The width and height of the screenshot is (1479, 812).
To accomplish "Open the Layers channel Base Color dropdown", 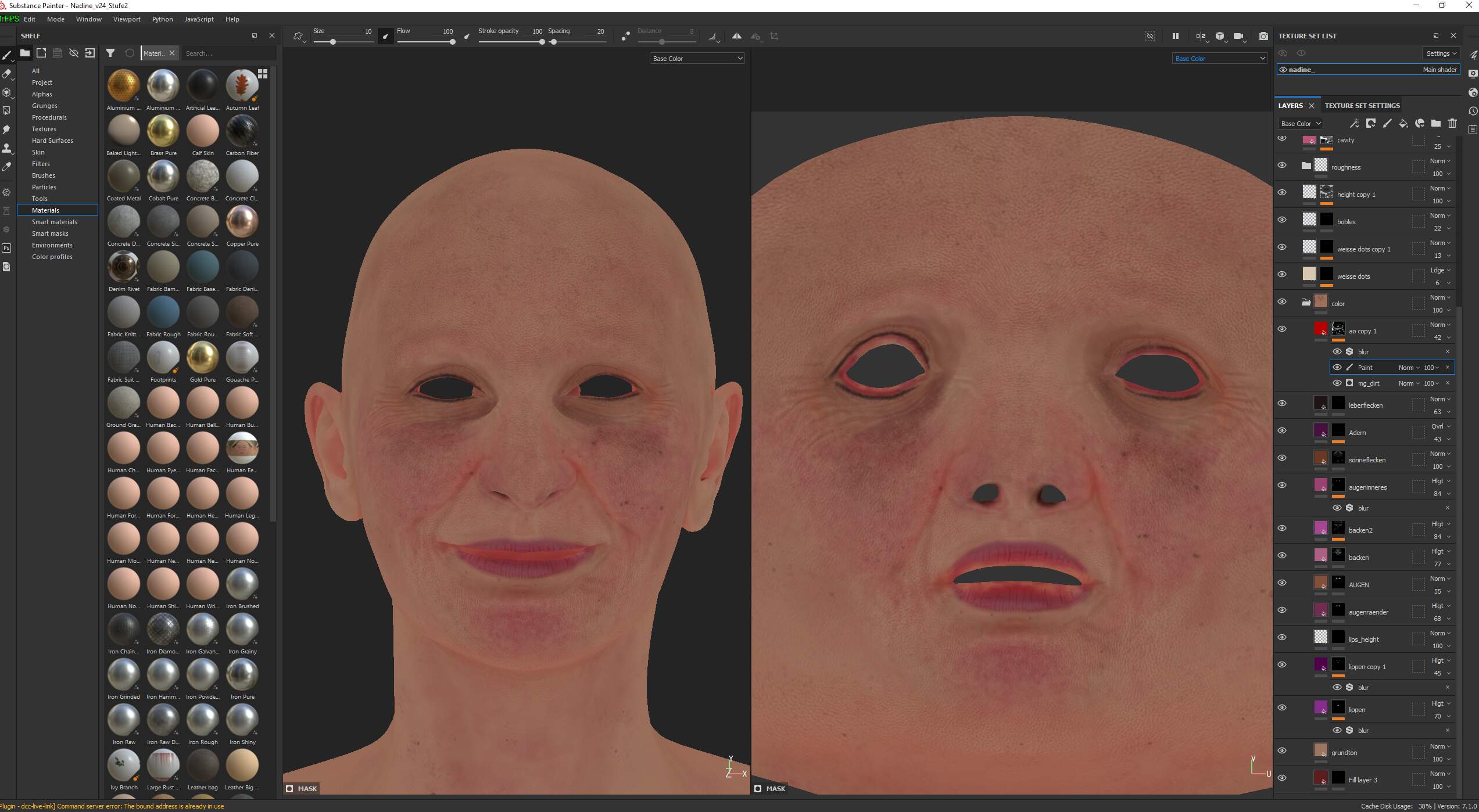I will [1300, 123].
